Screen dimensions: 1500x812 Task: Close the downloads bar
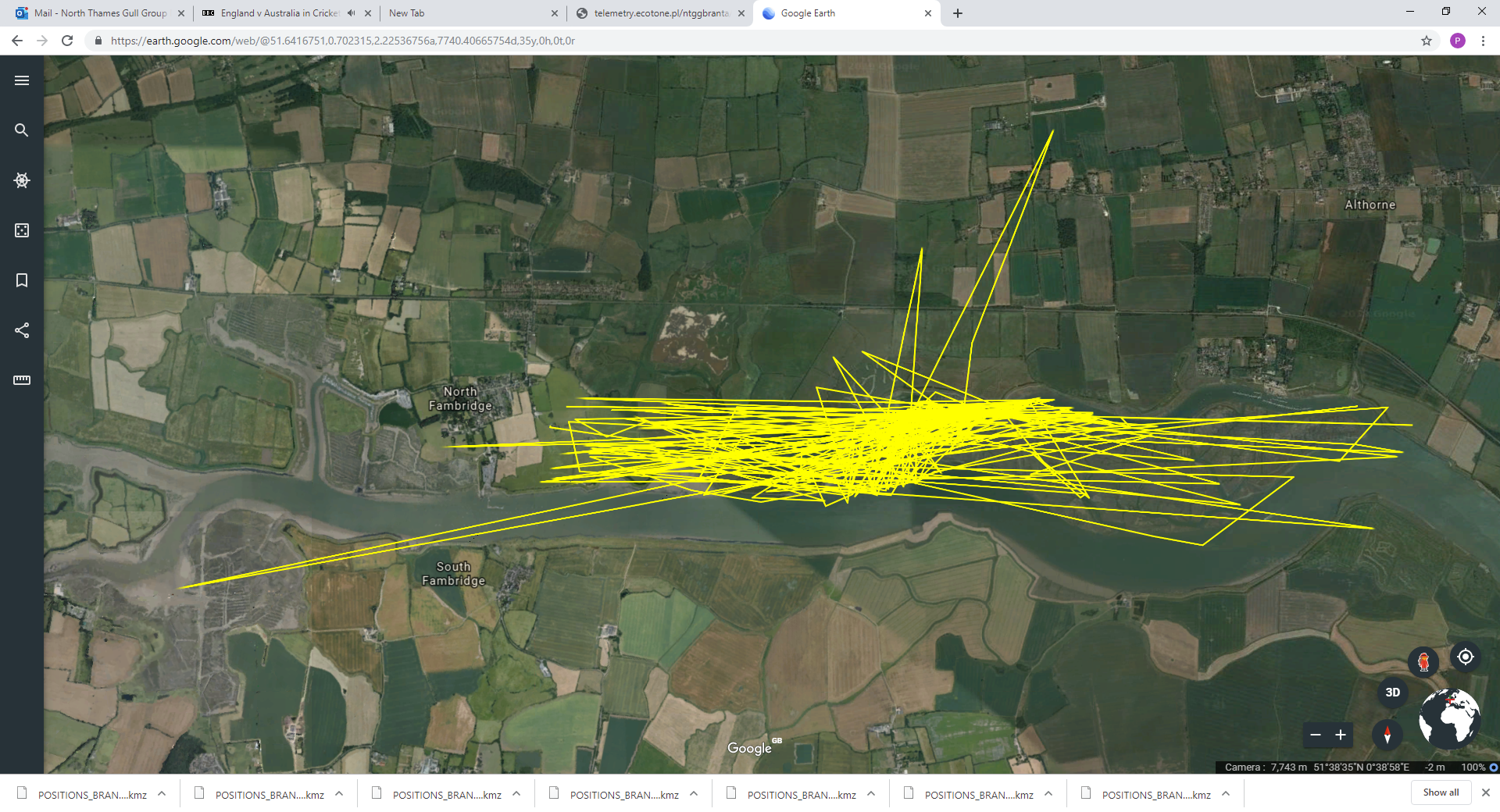click(x=1486, y=792)
